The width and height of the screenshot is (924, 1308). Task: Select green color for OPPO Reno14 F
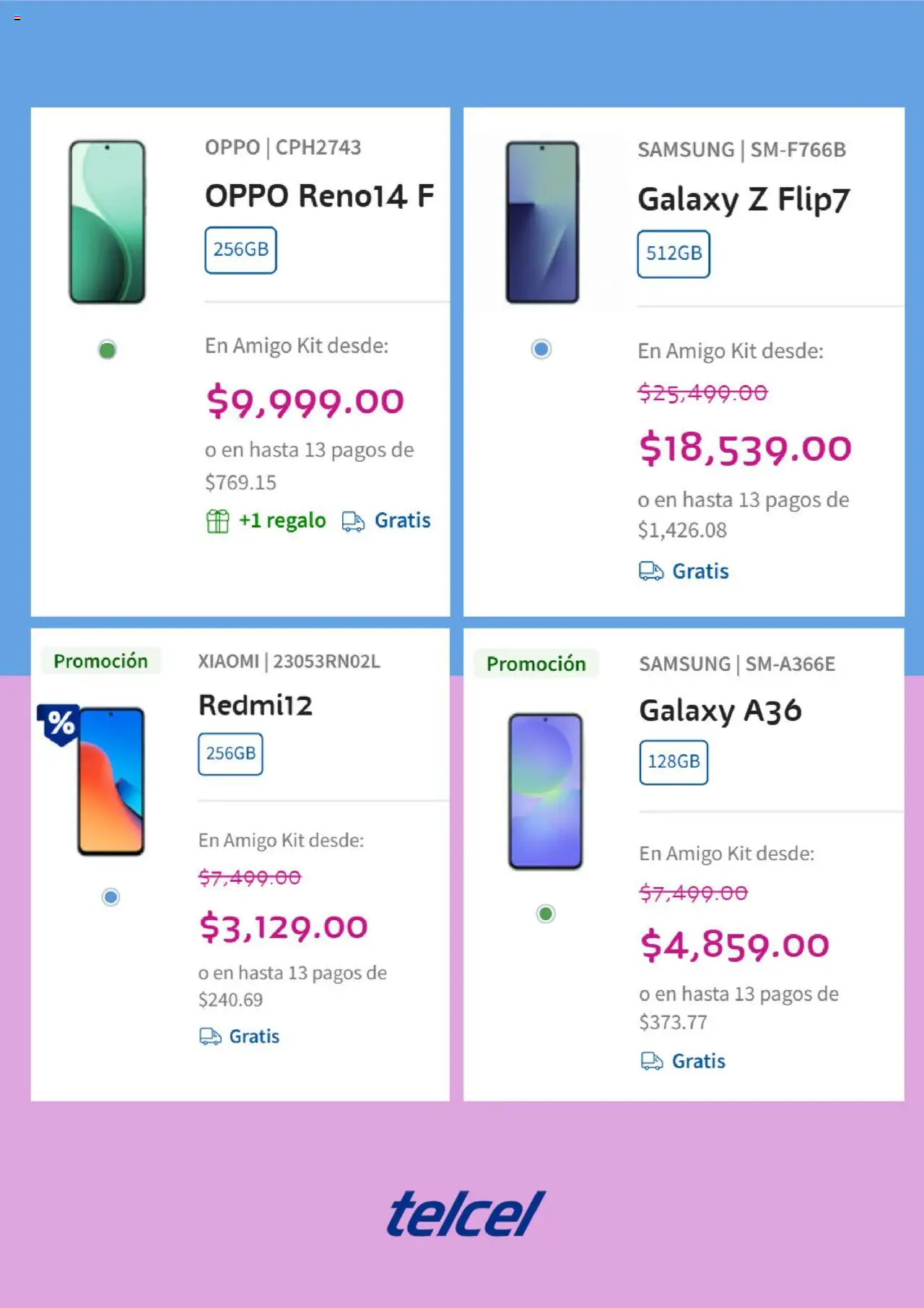[x=108, y=350]
